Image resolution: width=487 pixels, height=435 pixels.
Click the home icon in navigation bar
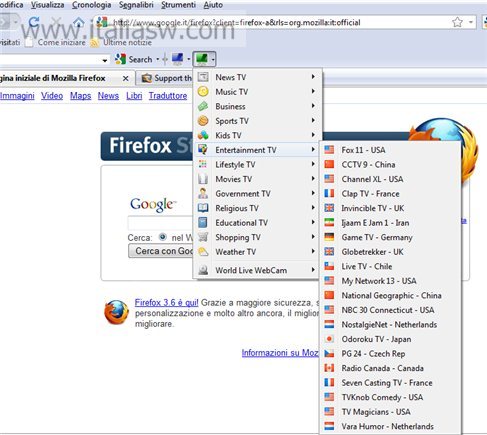(79, 22)
